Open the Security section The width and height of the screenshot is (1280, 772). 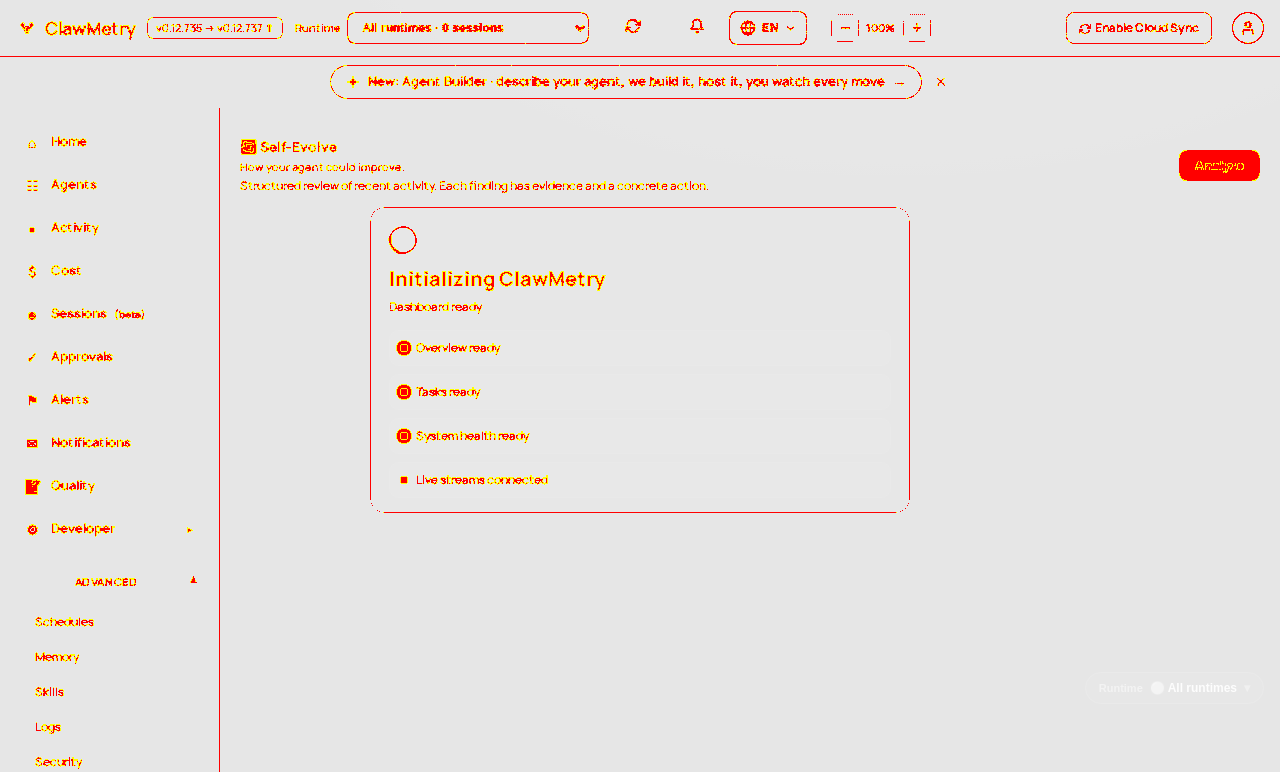tap(59, 762)
